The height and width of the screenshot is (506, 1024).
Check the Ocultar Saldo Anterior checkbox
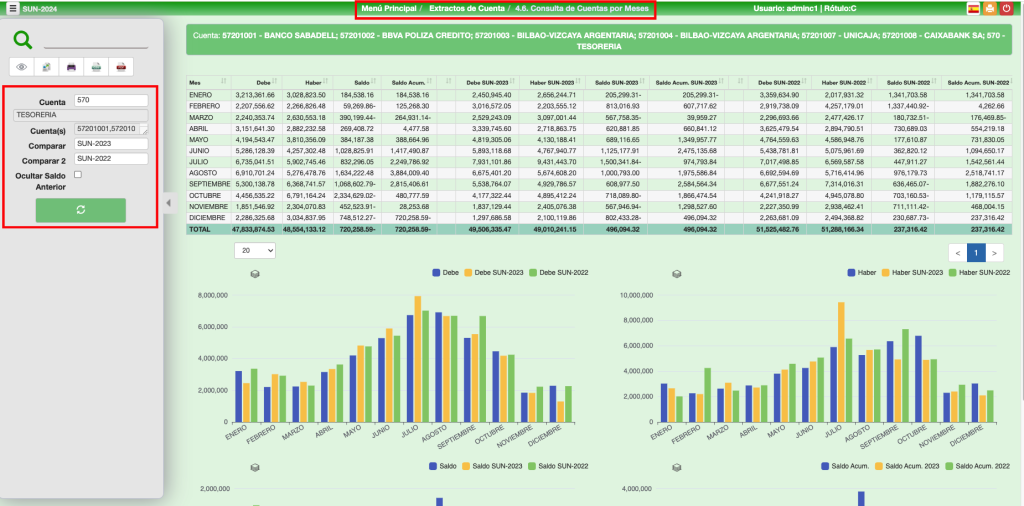coord(78,175)
